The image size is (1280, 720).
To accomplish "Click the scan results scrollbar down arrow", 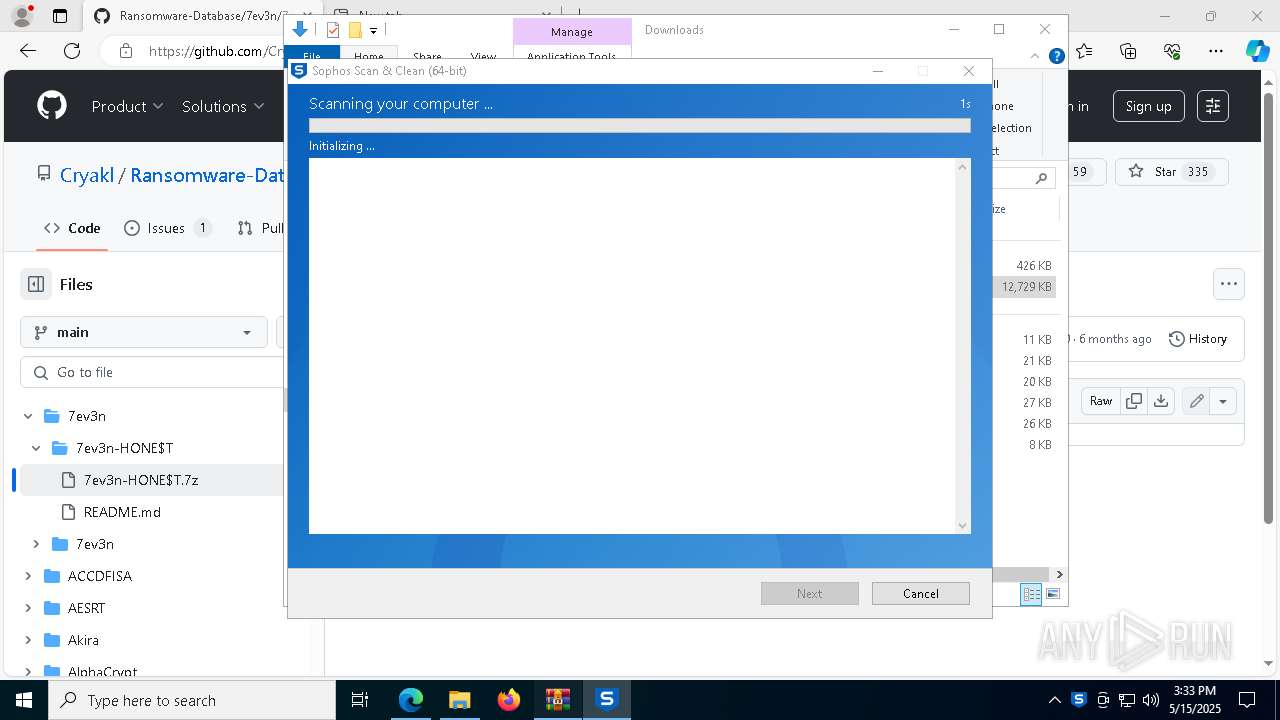I will coord(963,526).
